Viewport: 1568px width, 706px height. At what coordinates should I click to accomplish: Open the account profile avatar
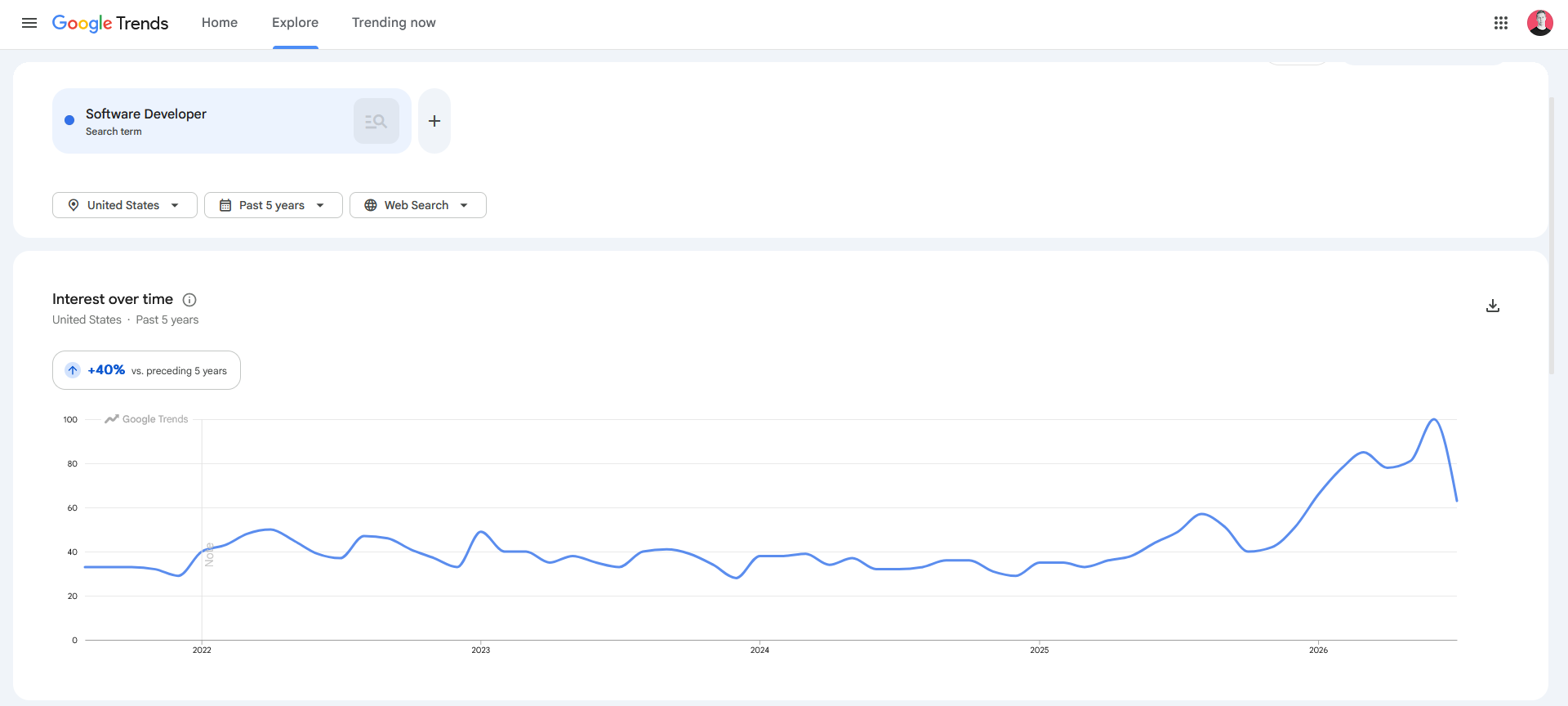pyautogui.click(x=1540, y=23)
